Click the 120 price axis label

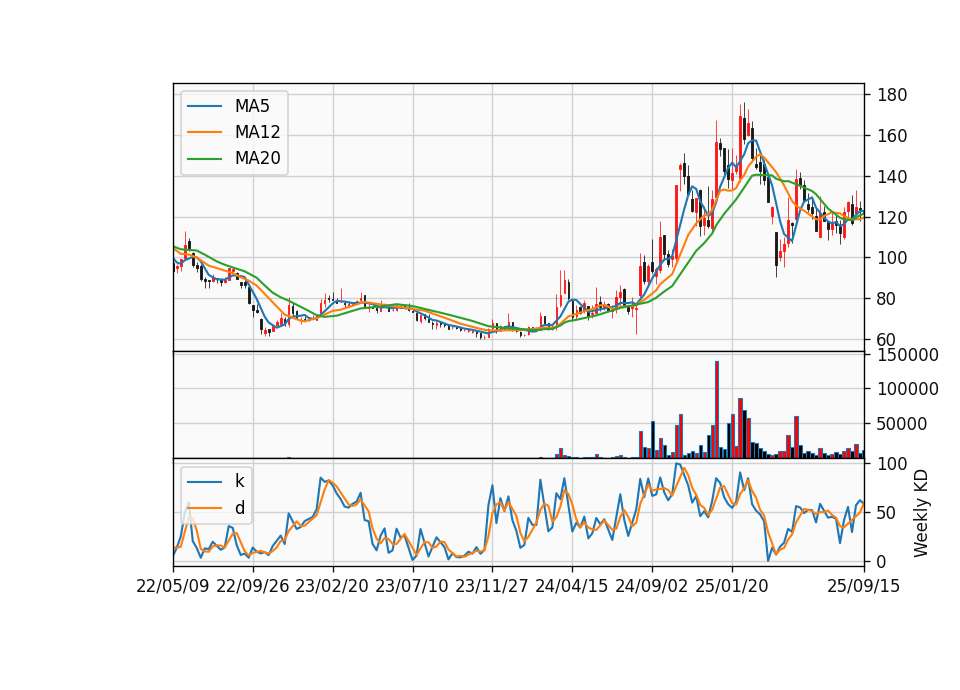tap(892, 217)
